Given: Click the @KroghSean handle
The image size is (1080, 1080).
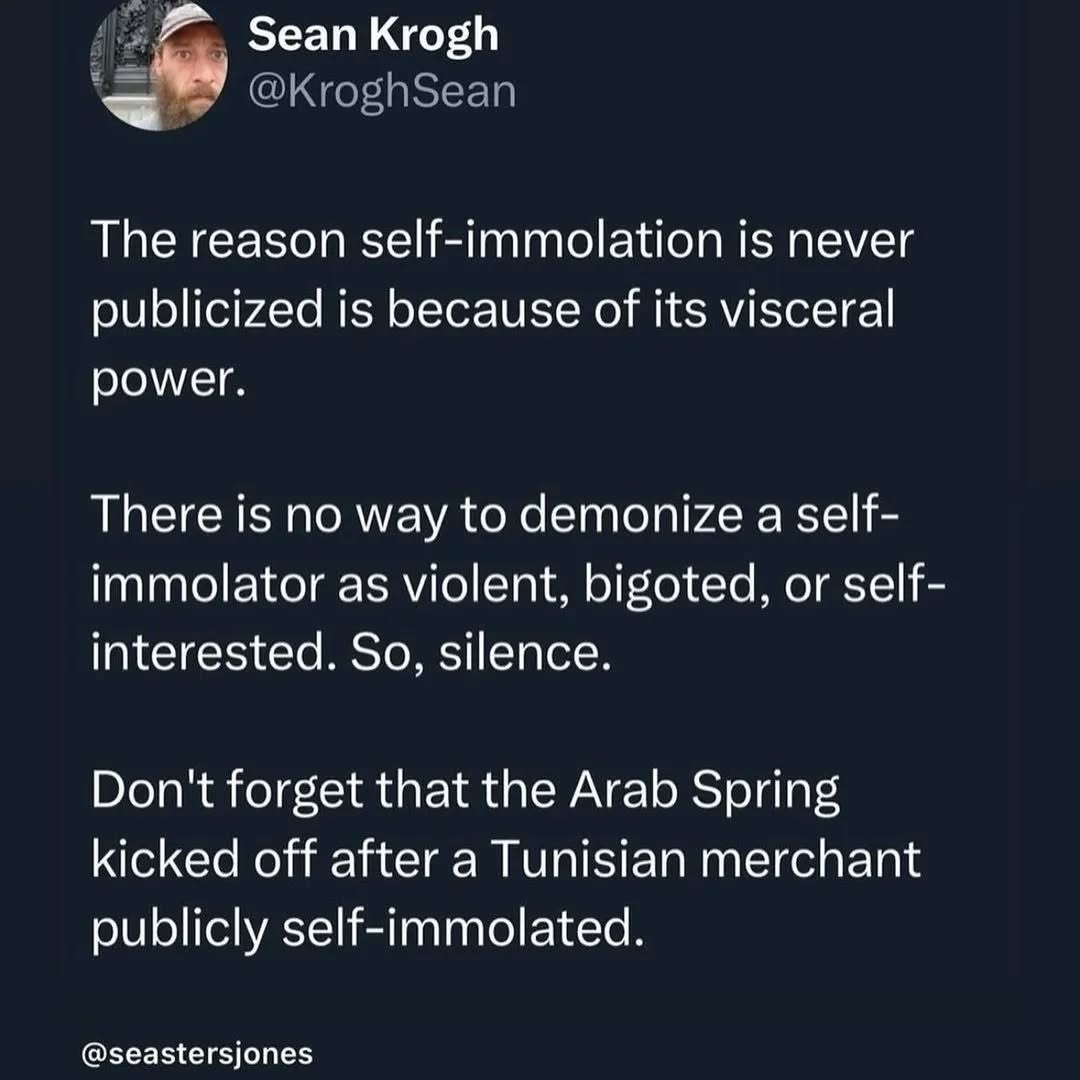Looking at the screenshot, I should coord(382,92).
